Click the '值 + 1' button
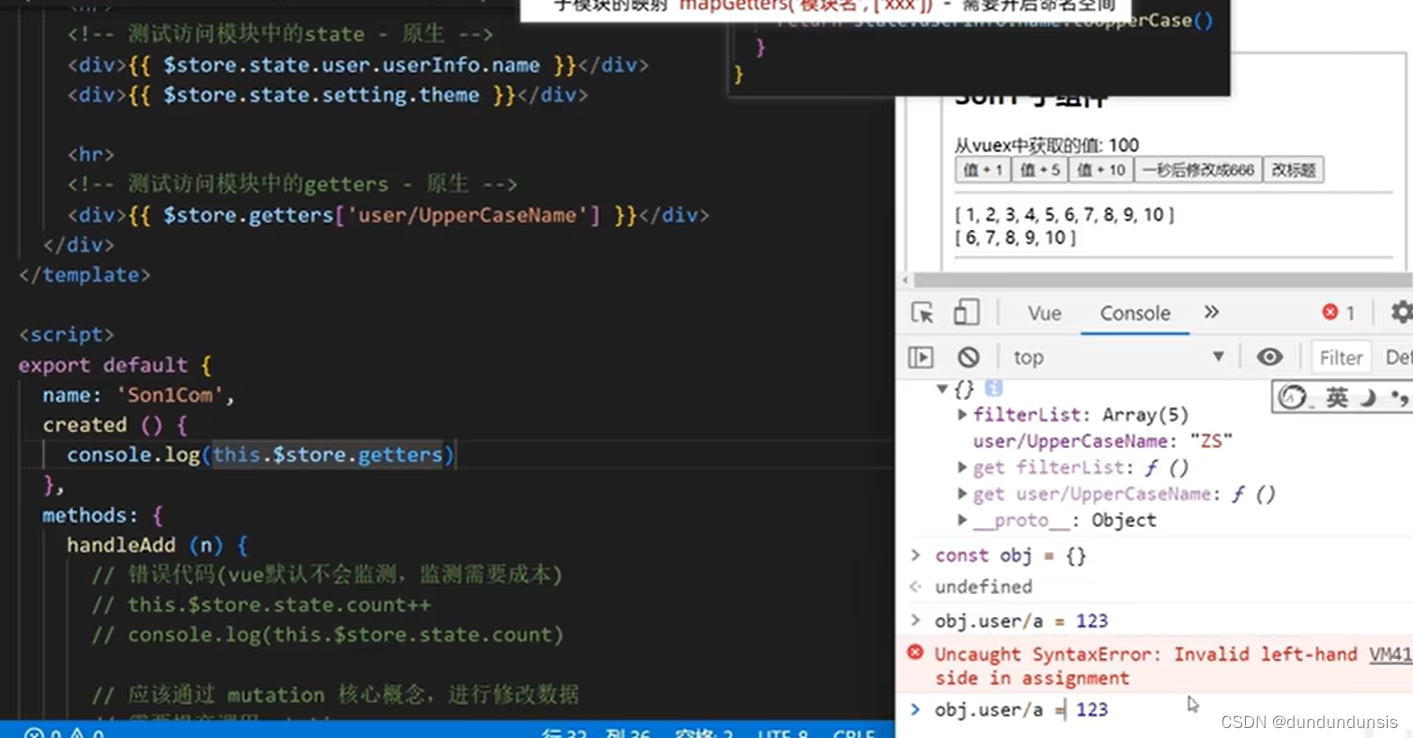The width and height of the screenshot is (1413, 738). click(x=983, y=170)
